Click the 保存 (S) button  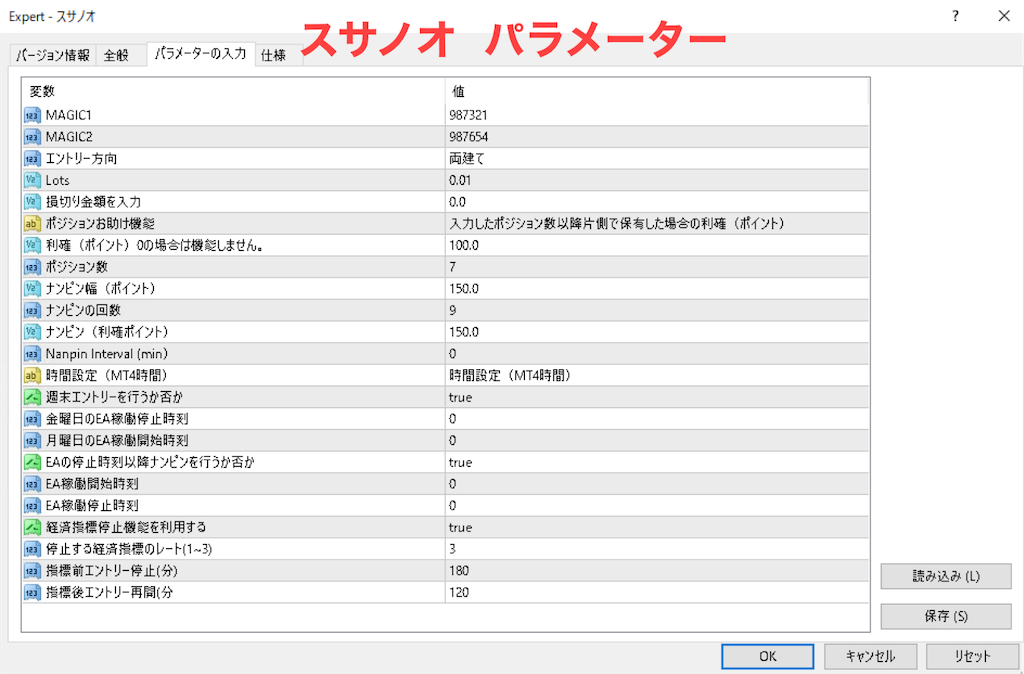point(946,616)
